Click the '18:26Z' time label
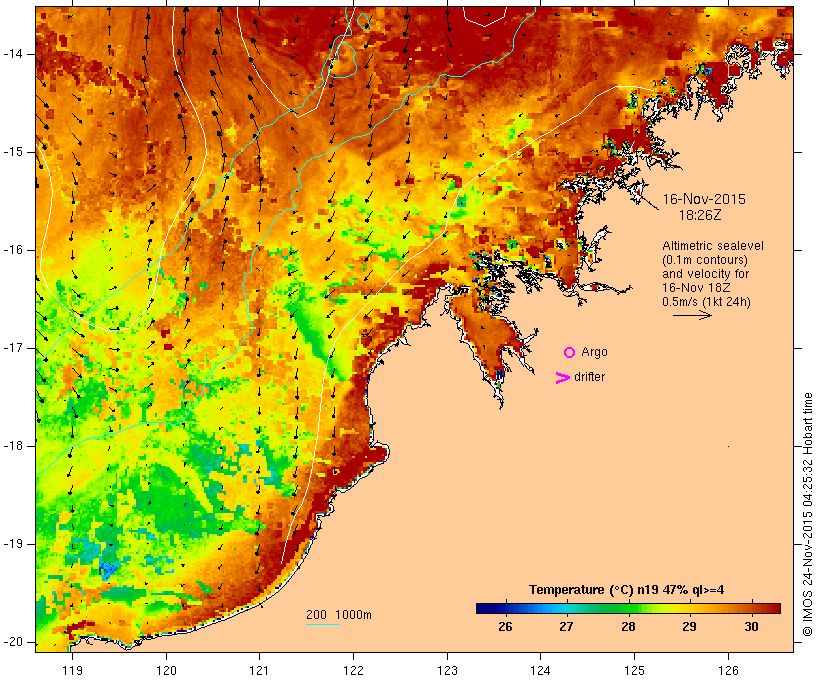This screenshot has height=680, width=820. pyautogui.click(x=700, y=215)
